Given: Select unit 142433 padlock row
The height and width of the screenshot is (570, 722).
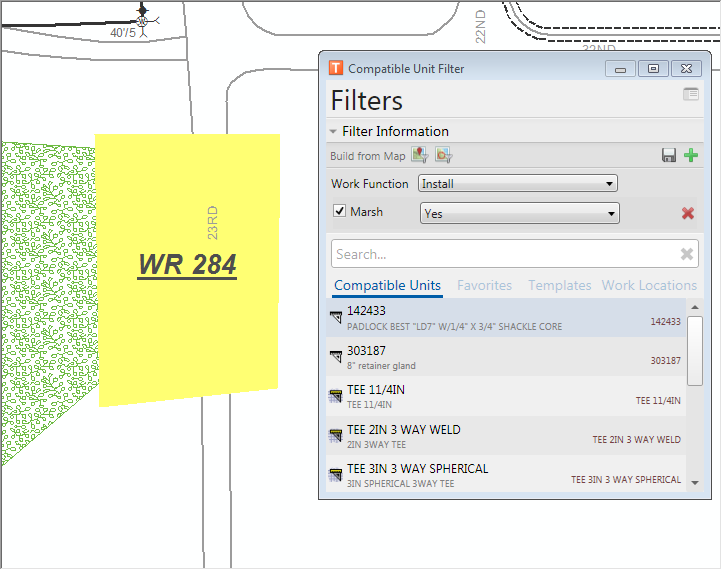Looking at the screenshot, I should [506, 317].
